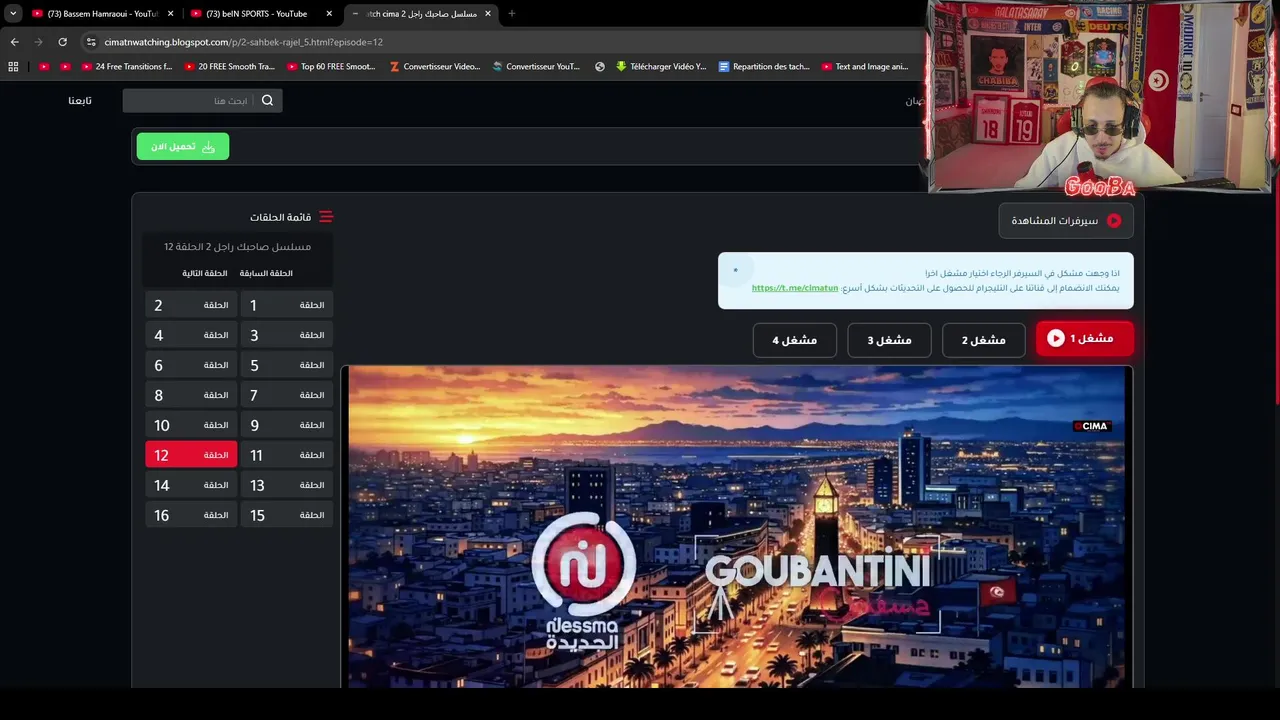Select episode الحلقة 16
This screenshot has width=1280, height=720.
click(191, 515)
